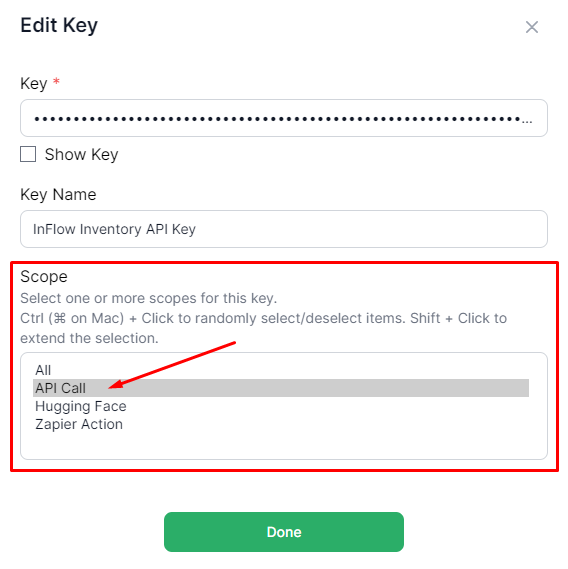Viewport: 568px width, 569px height.
Task: Enable the Show Key checkbox
Action: tap(28, 154)
